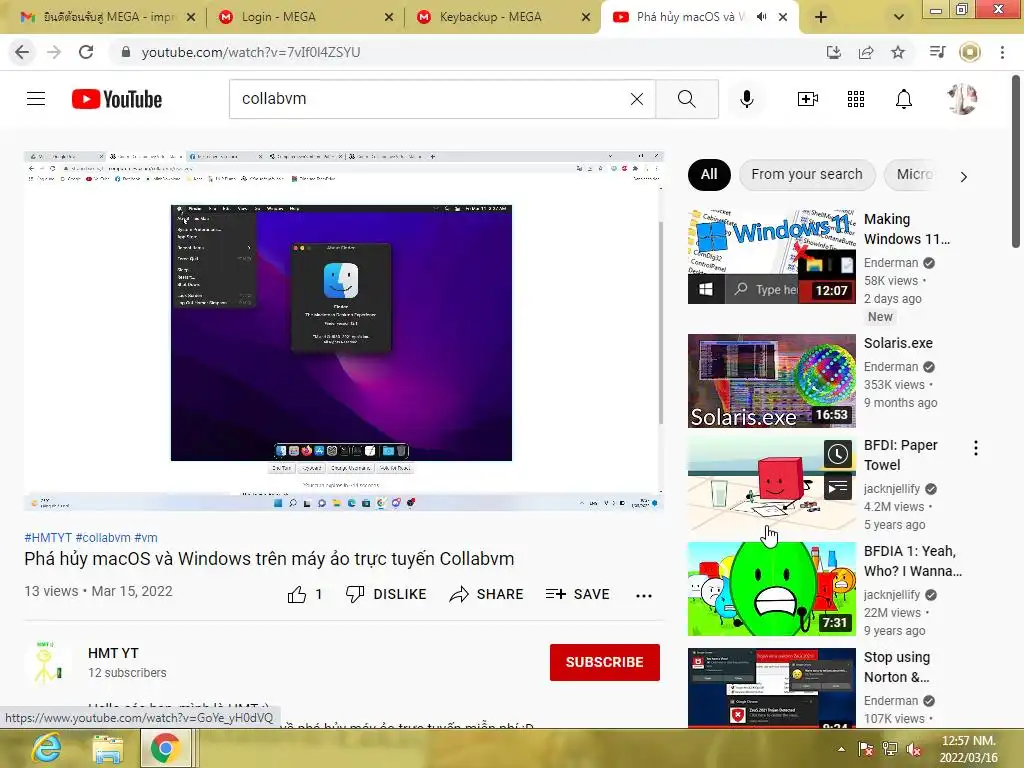
Task: Open a new browser tab
Action: click(821, 17)
